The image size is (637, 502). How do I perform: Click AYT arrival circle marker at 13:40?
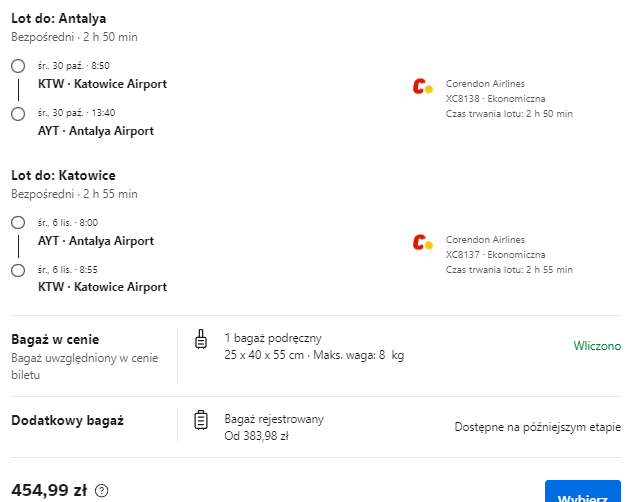18,114
